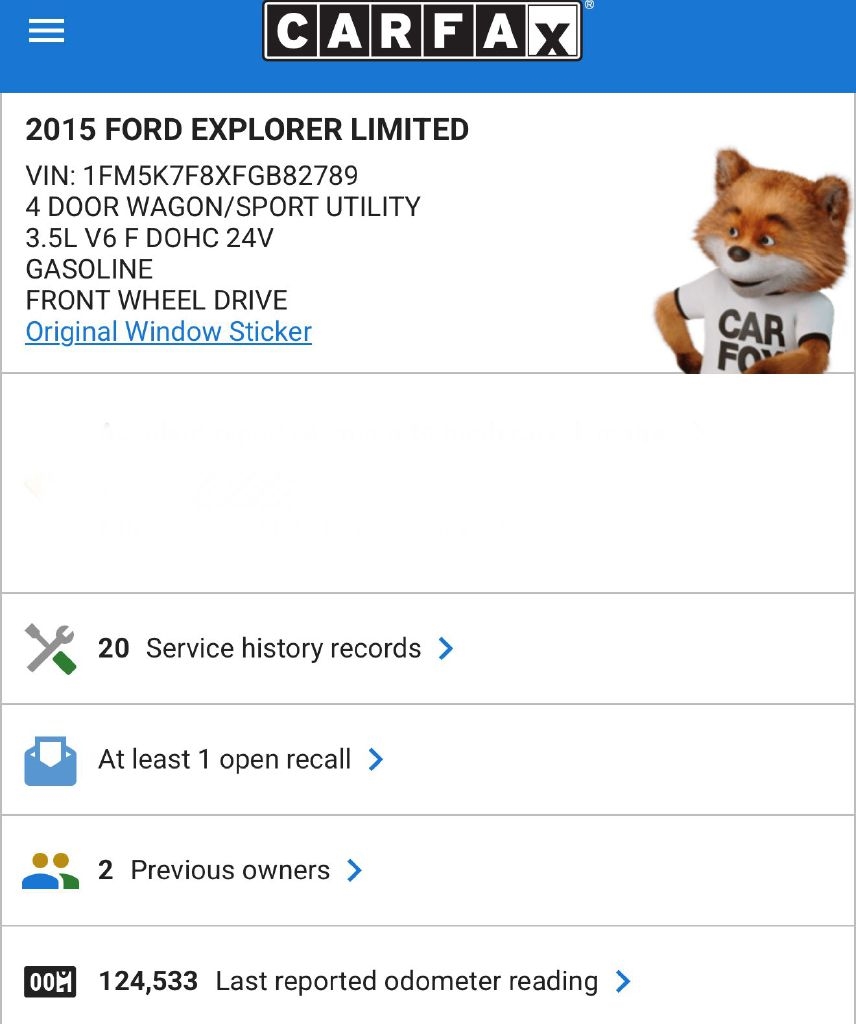The image size is (856, 1024).
Task: Click the 2015 Ford Explorer Limited heading
Action: coord(247,130)
